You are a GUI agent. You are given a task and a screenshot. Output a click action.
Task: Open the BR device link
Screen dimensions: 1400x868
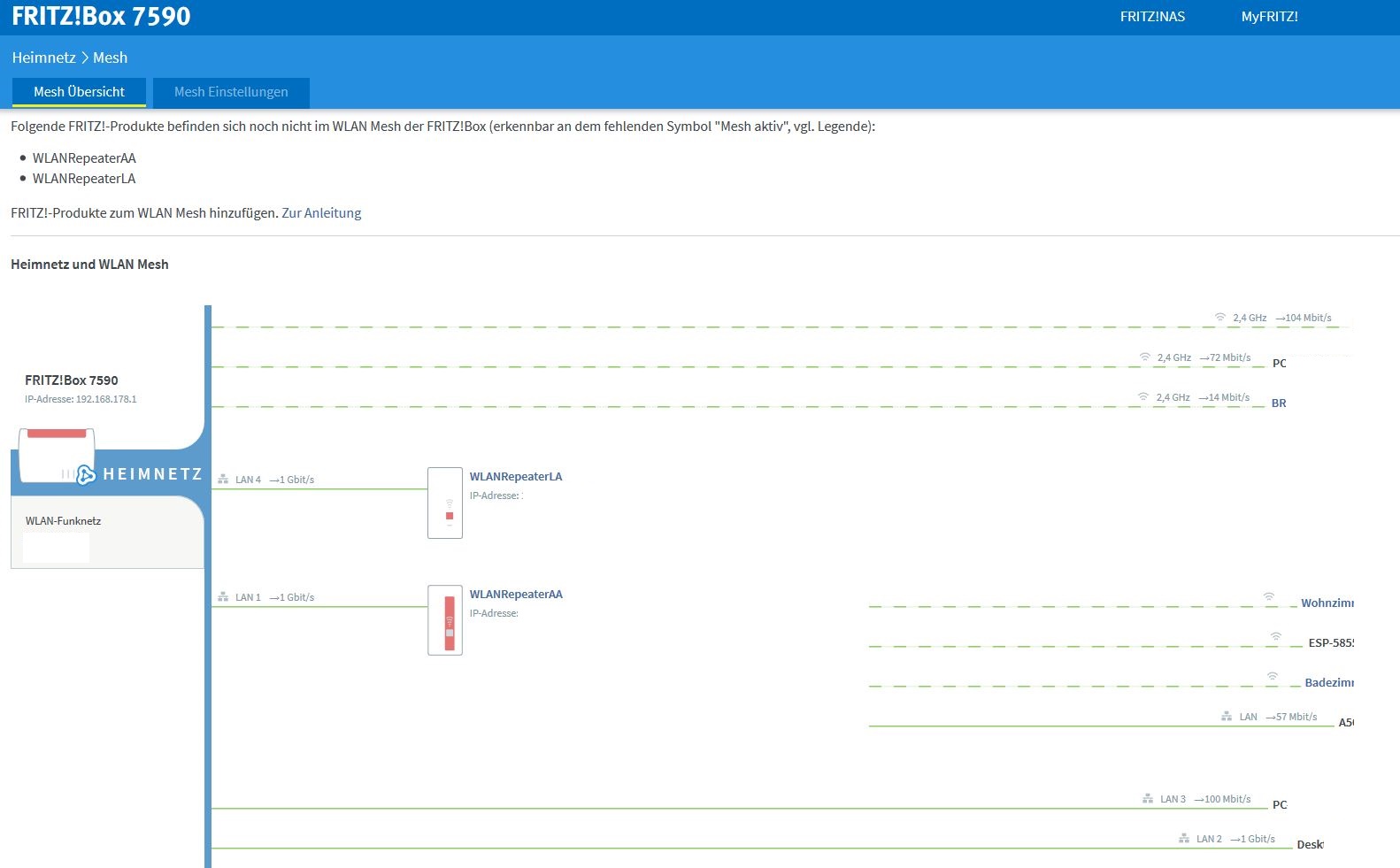(1279, 403)
